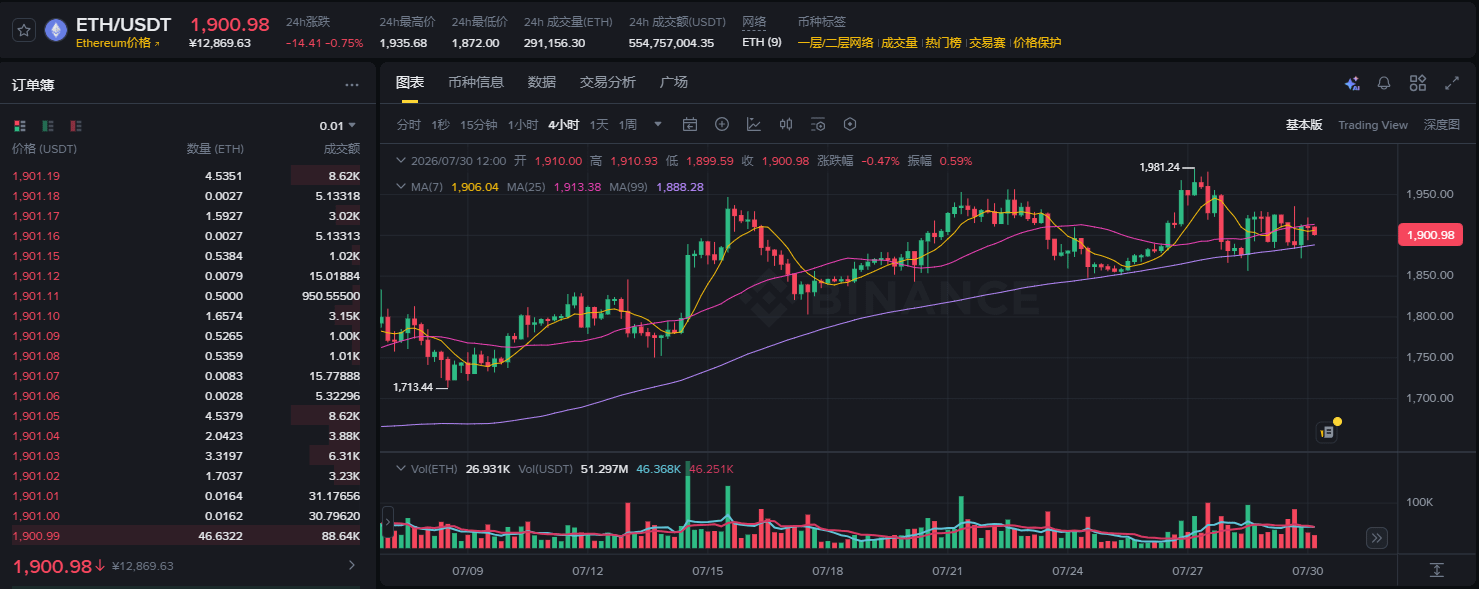Open the AI sparkle assistant icon
1479x589 pixels.
click(1352, 83)
